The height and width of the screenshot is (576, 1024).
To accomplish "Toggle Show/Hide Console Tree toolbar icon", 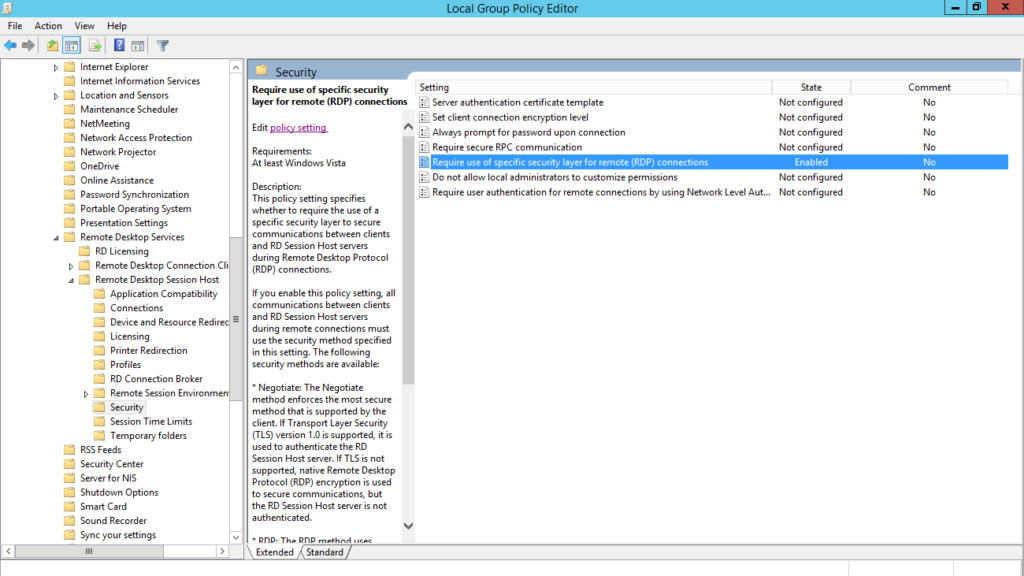I will (x=72, y=45).
